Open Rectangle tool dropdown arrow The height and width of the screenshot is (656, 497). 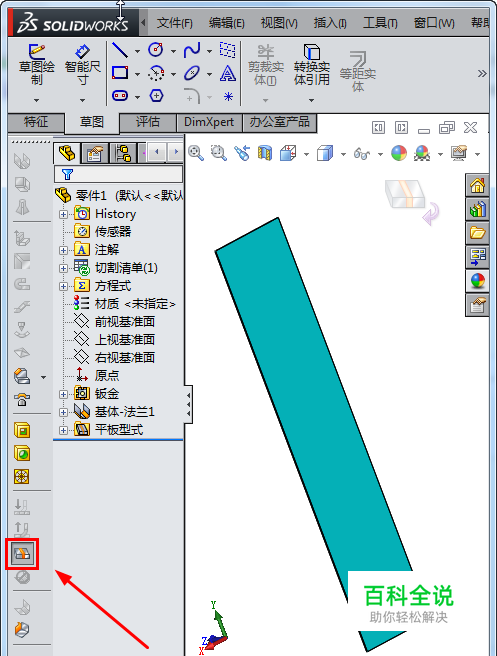pos(137,74)
